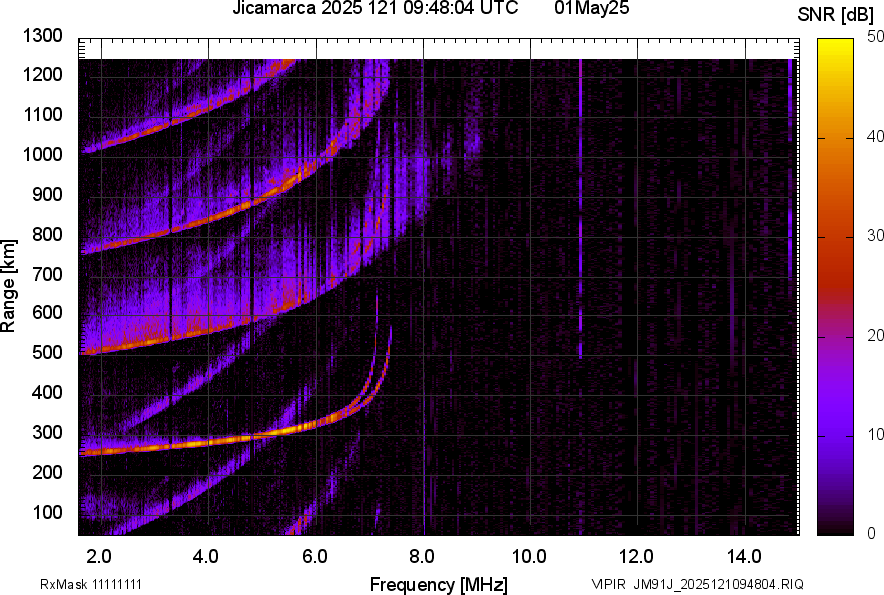Click the "12.0" frequency axis label
This screenshot has width=884, height=595.
[637, 557]
